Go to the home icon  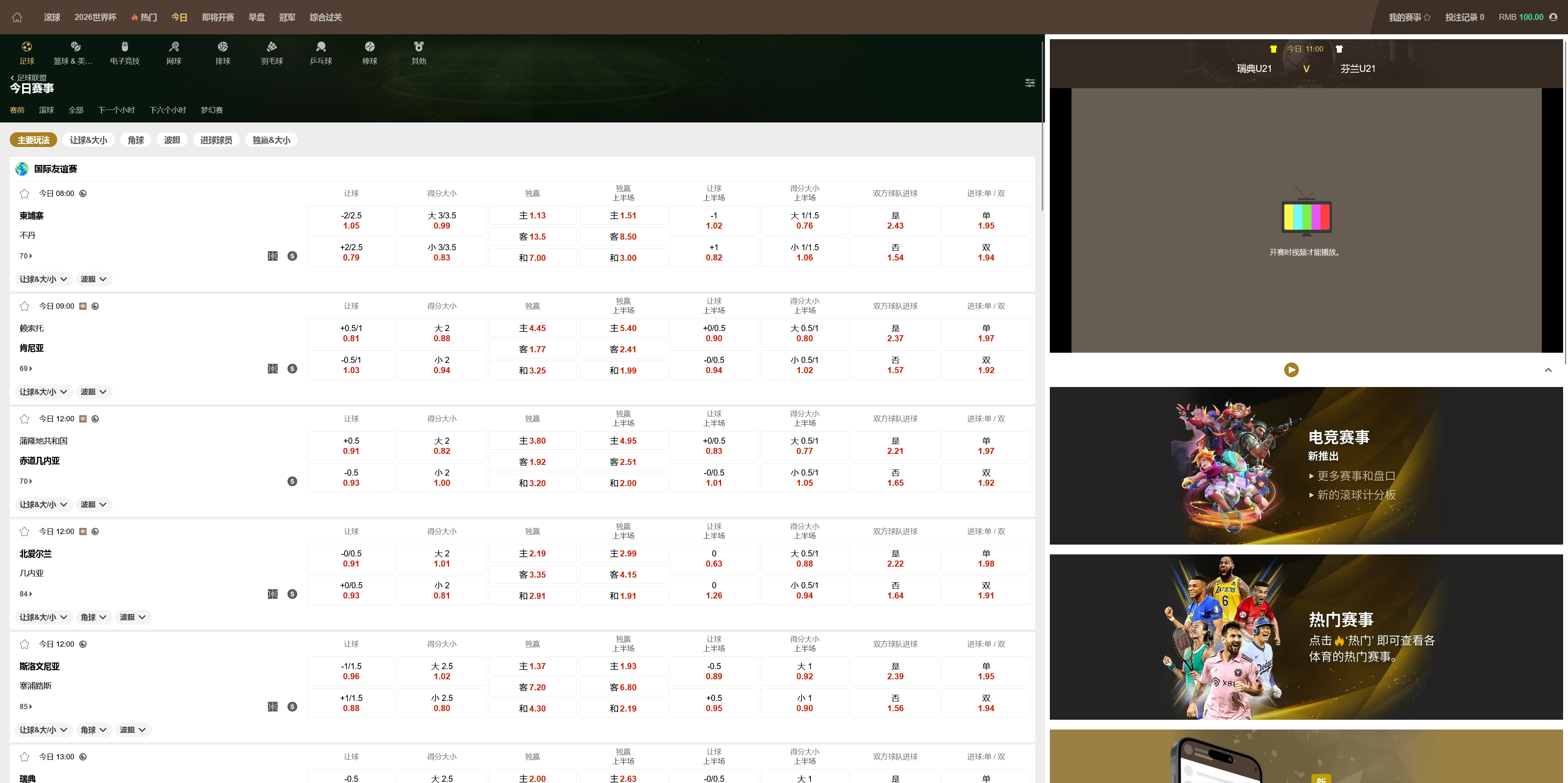17,17
